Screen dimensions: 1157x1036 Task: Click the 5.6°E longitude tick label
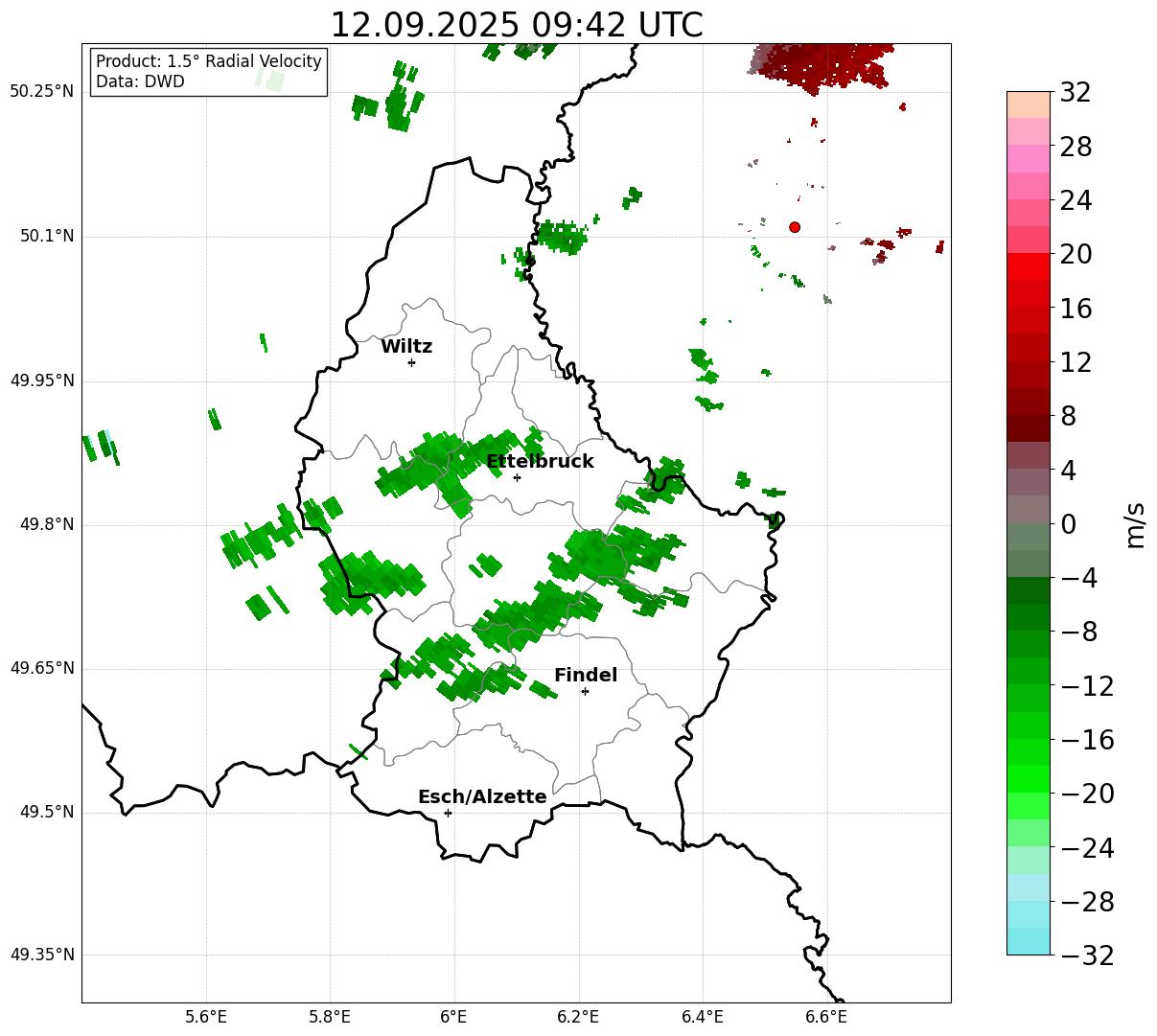[206, 1017]
